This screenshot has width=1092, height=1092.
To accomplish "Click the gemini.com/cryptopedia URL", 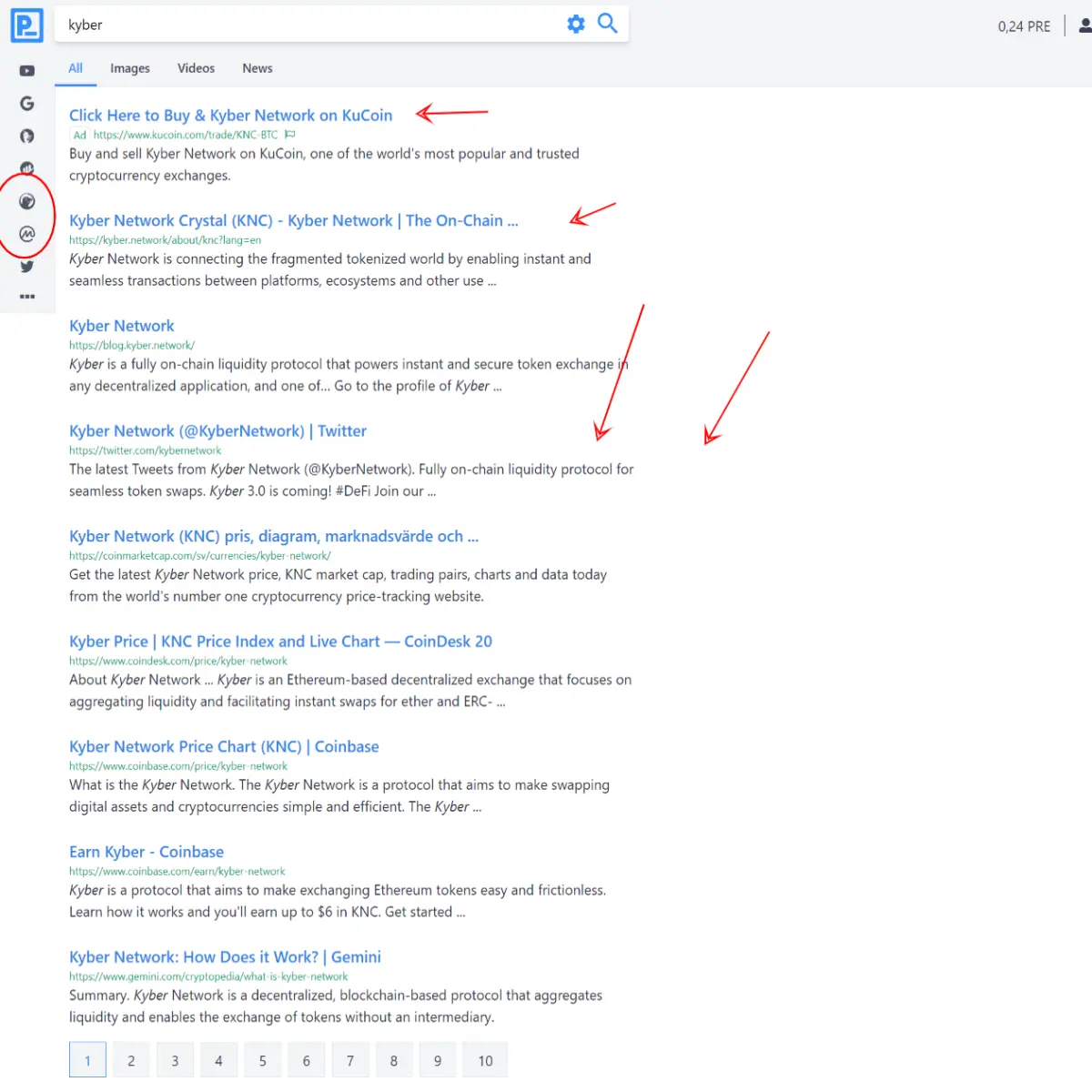I will (208, 976).
